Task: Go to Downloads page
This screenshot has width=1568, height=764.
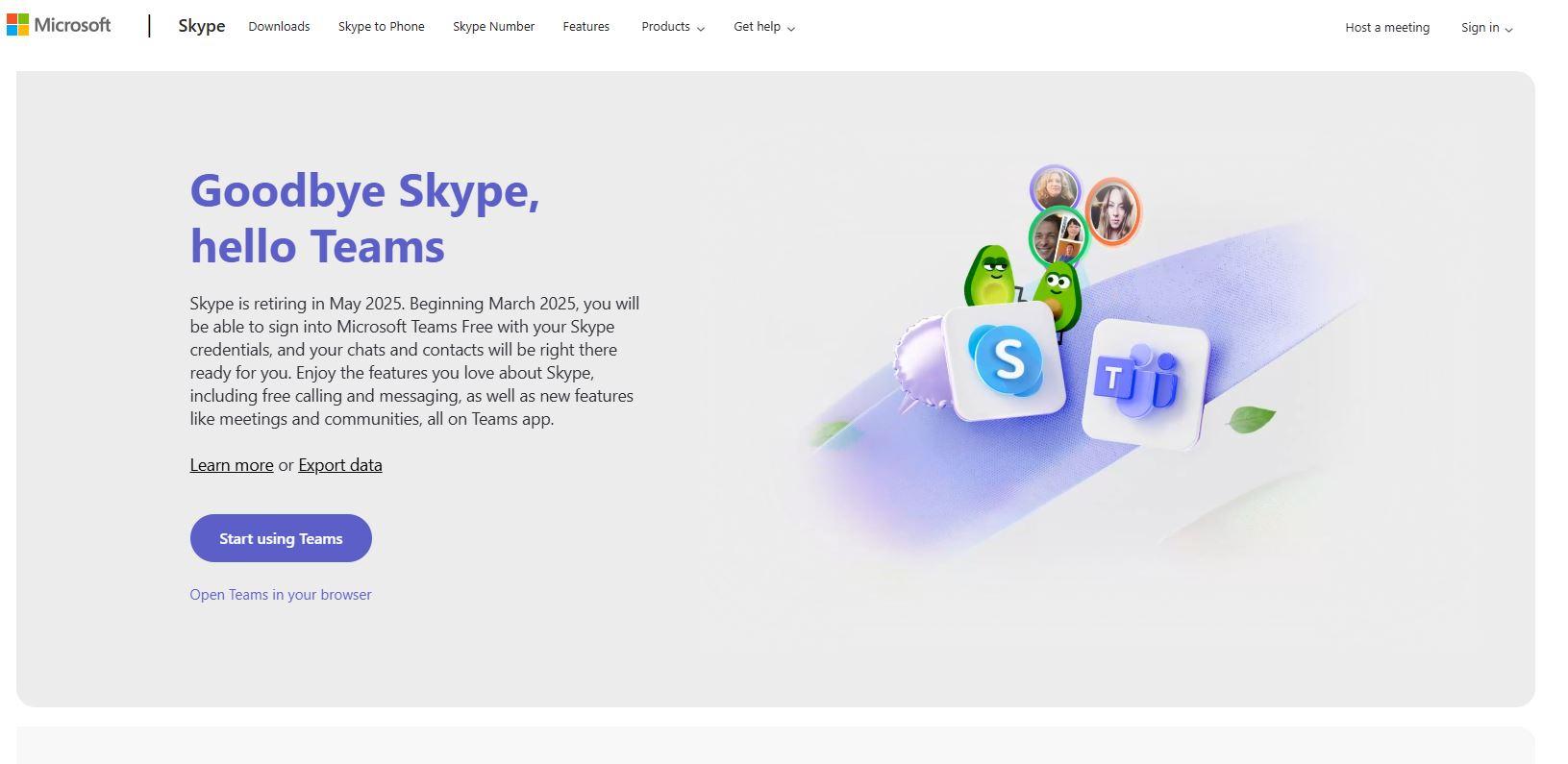Action: pyautogui.click(x=279, y=27)
